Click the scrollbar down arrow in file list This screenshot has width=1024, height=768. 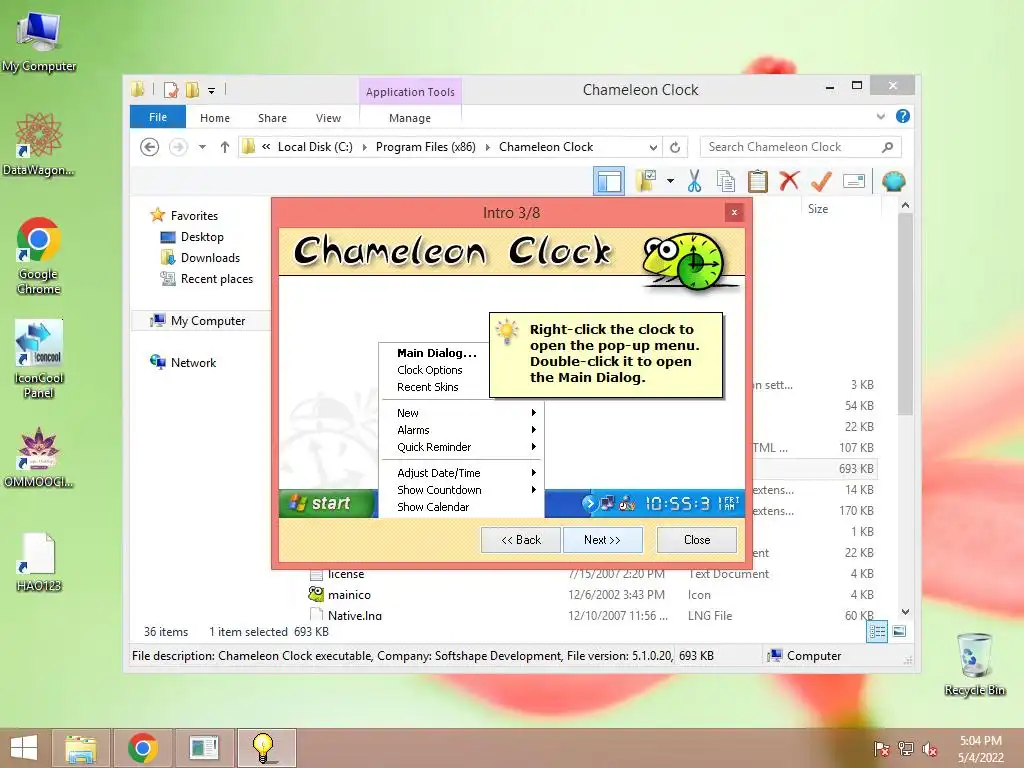pyautogui.click(x=905, y=612)
